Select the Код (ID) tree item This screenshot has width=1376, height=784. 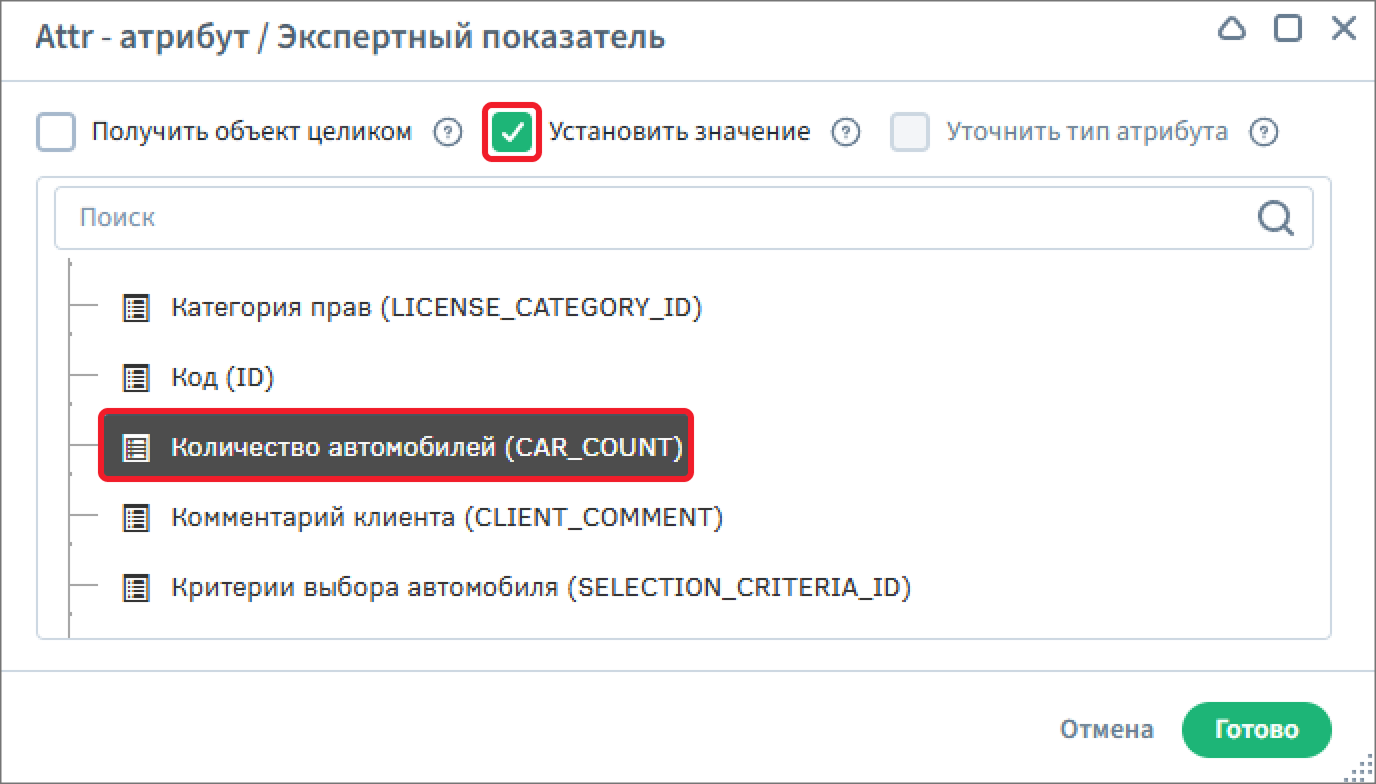222,378
